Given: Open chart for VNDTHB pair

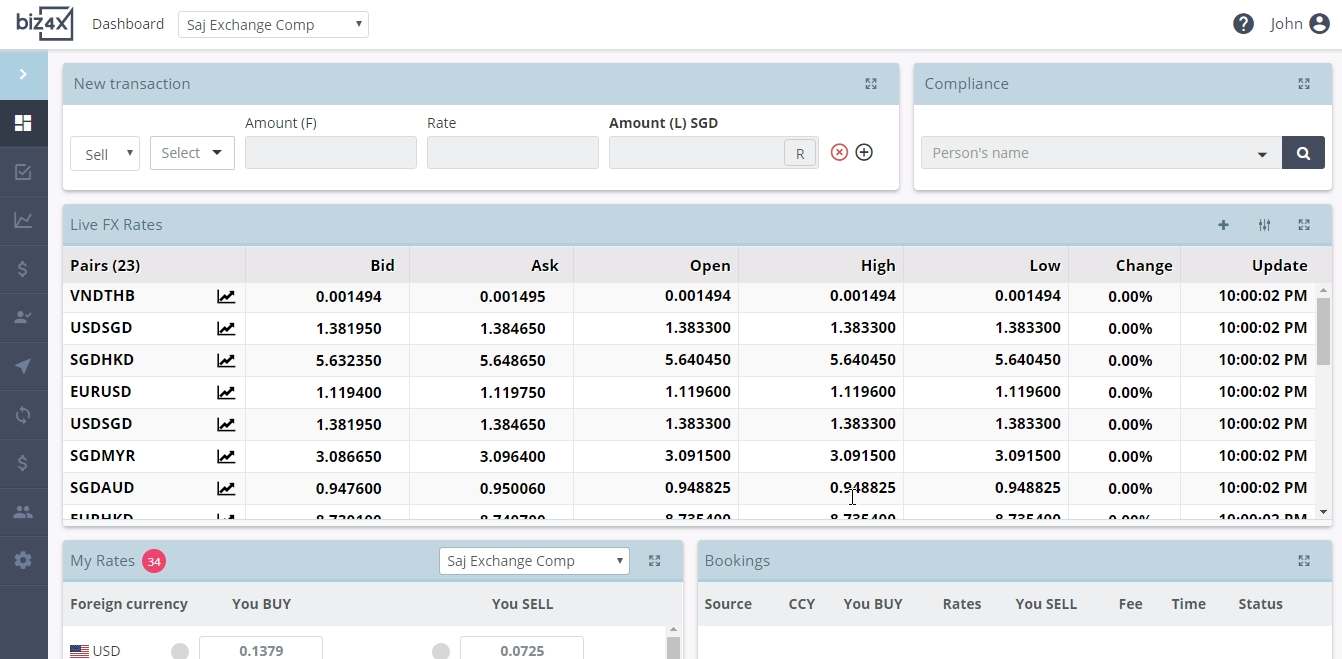Looking at the screenshot, I should (x=226, y=296).
